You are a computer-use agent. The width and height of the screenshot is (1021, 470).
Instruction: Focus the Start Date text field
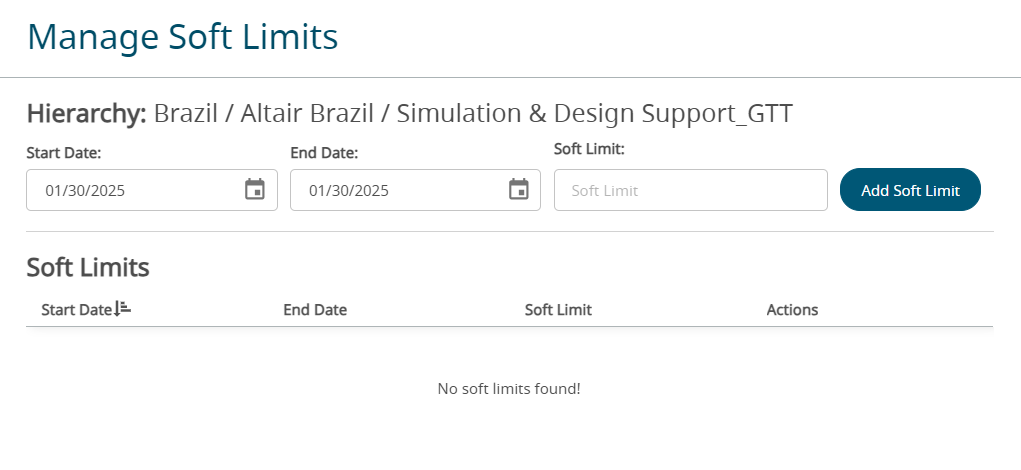point(135,190)
